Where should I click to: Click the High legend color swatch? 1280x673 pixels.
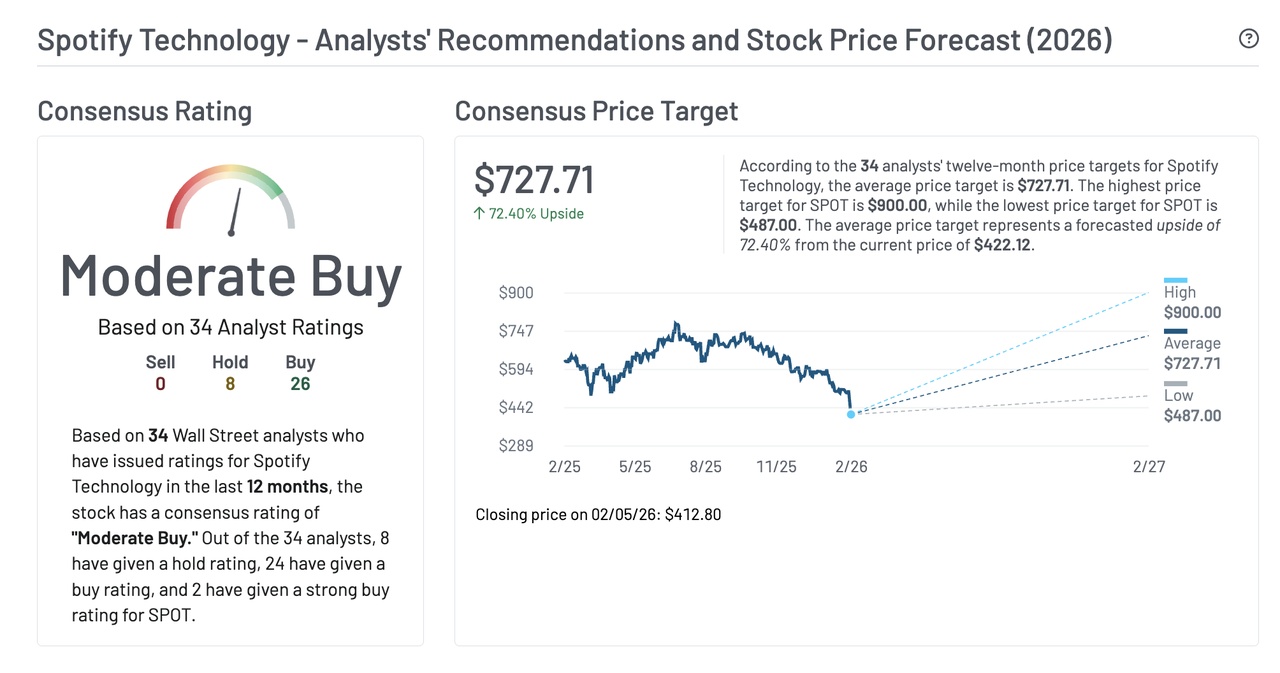click(x=1176, y=281)
